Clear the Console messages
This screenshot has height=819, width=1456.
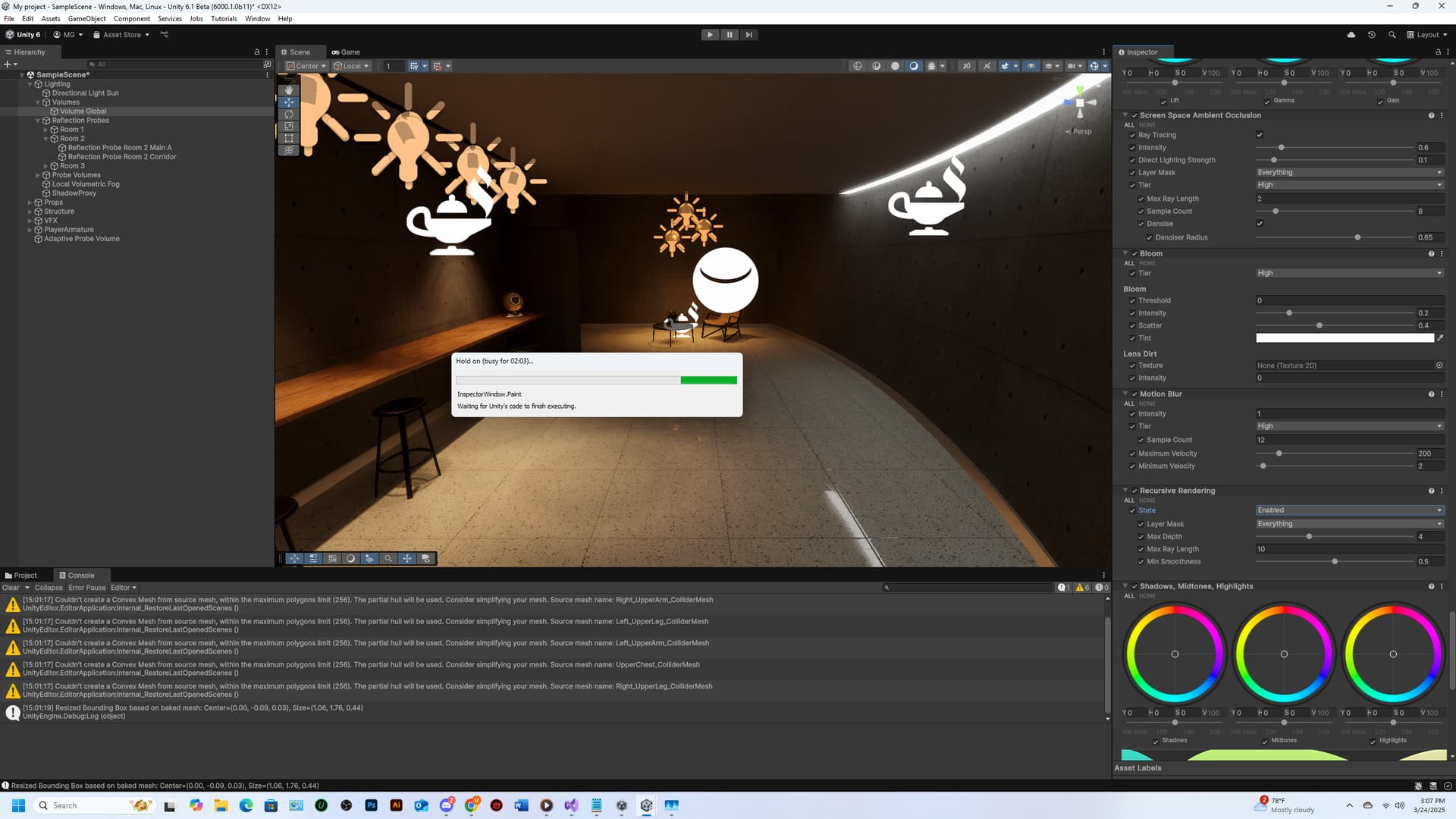coord(11,588)
